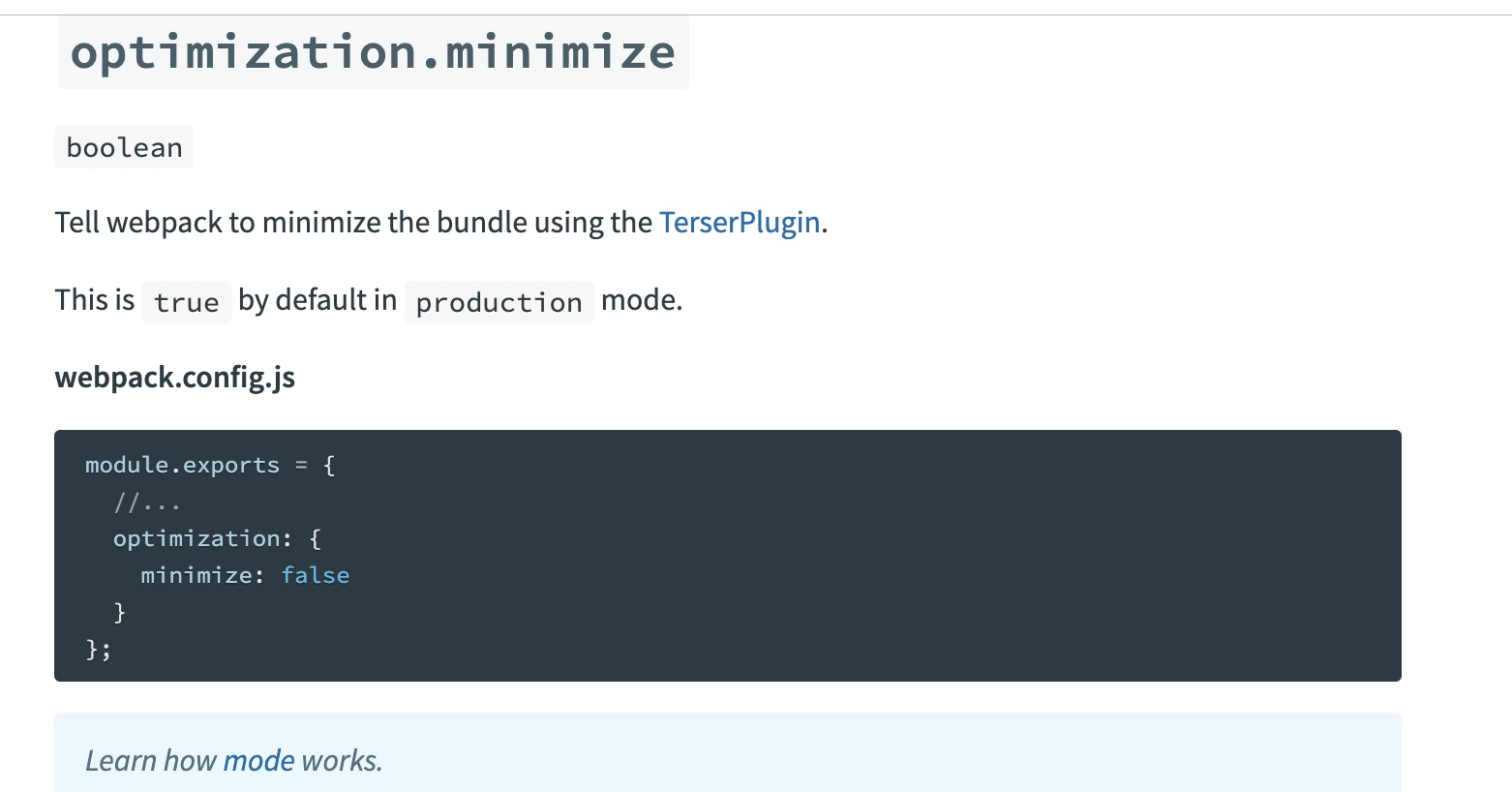
Task: Open the TerserPlugin link
Action: click(740, 223)
